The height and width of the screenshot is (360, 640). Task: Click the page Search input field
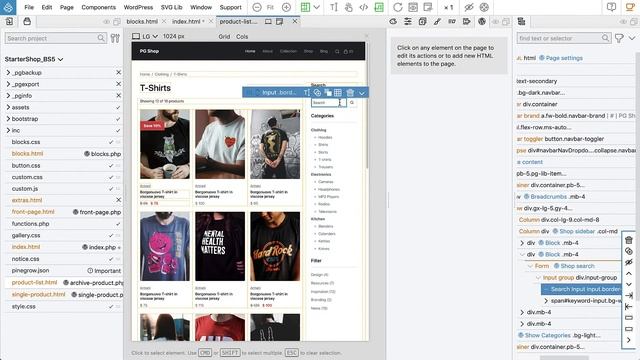[329, 102]
